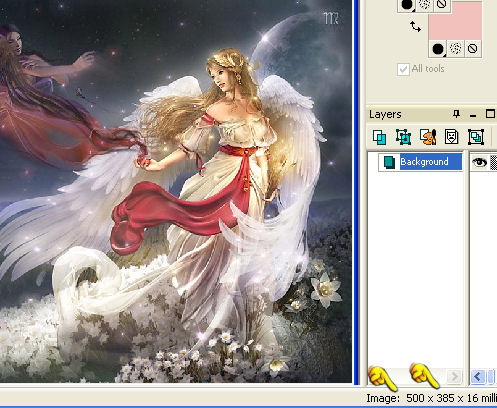
Task: Swap foreground and background materials arrow
Action: click(415, 26)
